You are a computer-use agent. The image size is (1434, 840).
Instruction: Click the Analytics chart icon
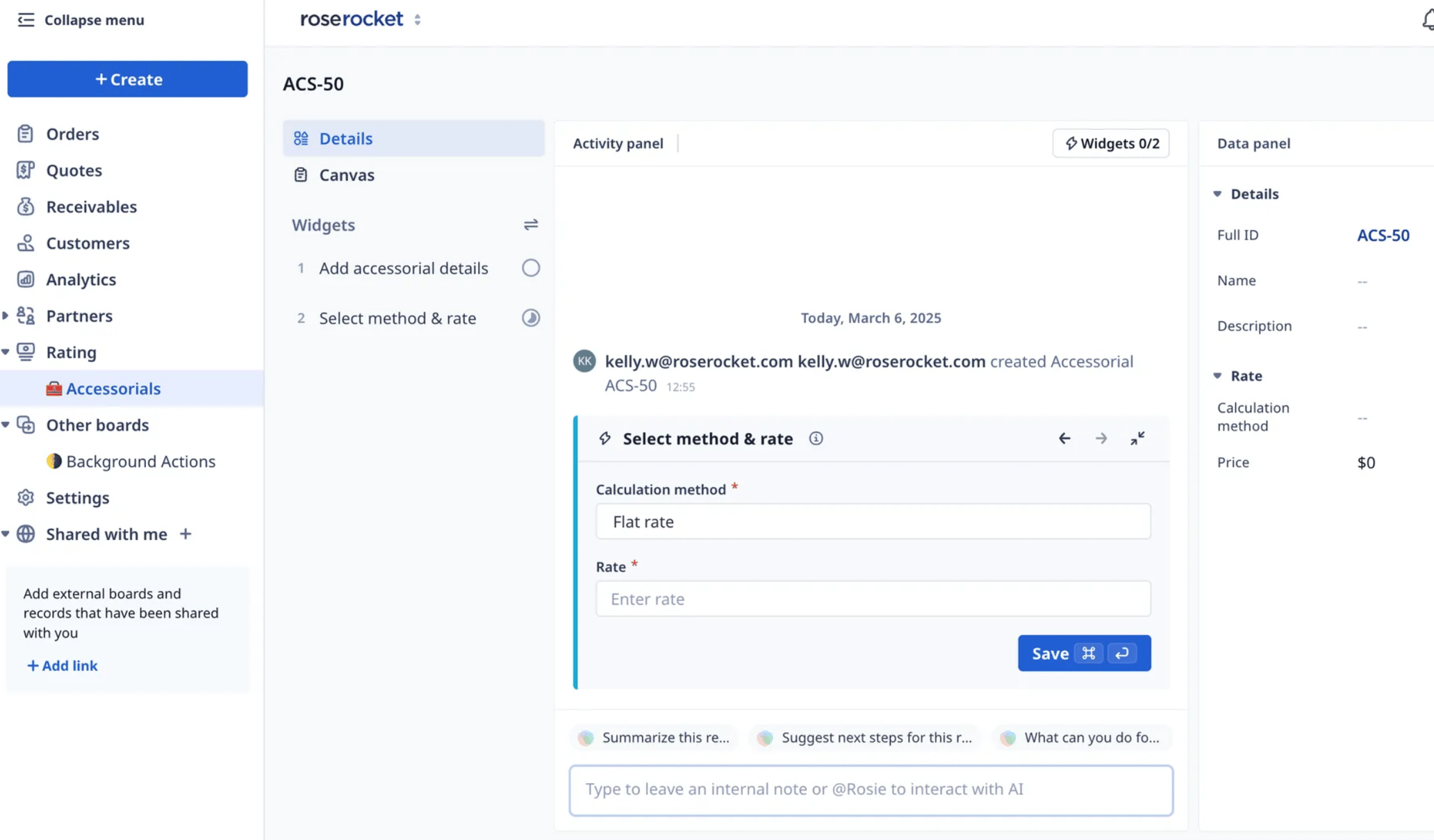[x=26, y=279]
